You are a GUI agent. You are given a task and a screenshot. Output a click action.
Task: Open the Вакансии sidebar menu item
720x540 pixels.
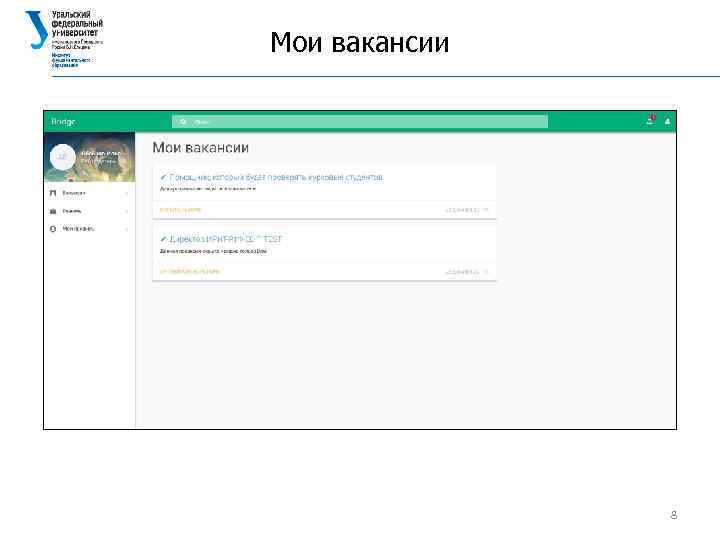pos(89,193)
